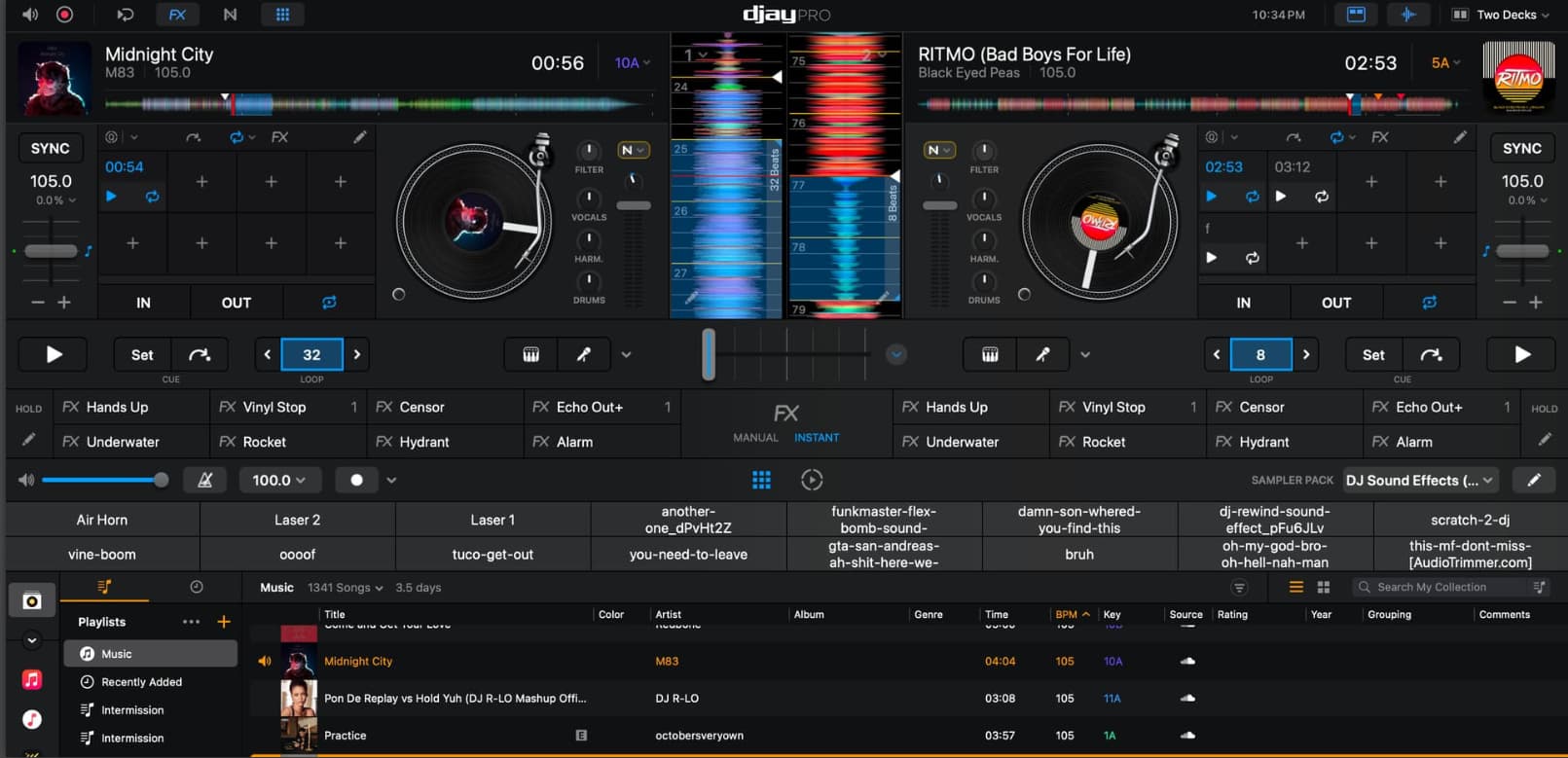Select Music in Playlists sidebar

tap(150, 654)
